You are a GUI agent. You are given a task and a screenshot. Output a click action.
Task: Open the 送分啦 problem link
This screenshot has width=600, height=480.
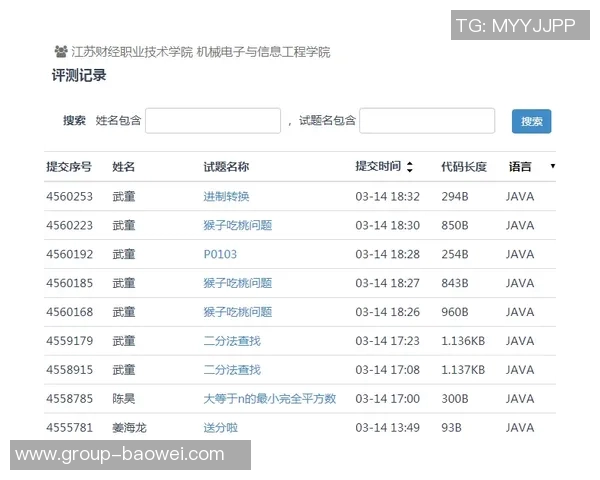pyautogui.click(x=220, y=428)
